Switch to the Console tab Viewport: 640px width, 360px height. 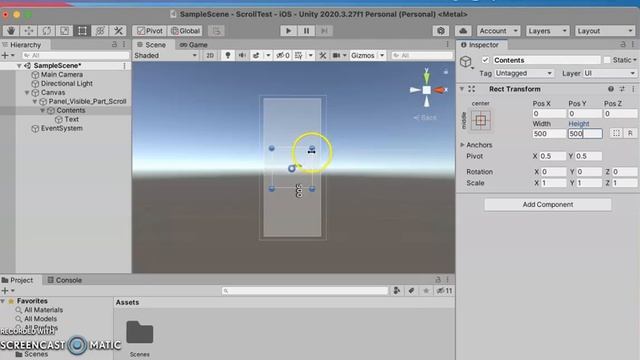(65, 280)
